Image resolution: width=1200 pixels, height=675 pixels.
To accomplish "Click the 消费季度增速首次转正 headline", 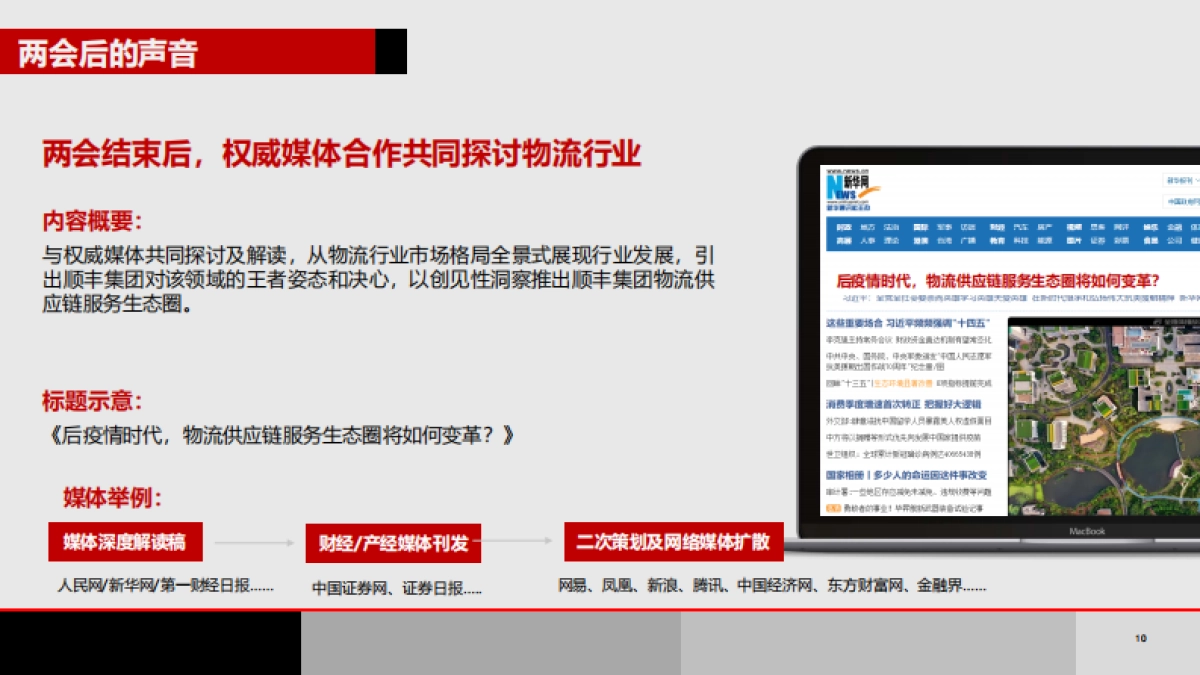I will coord(905,405).
